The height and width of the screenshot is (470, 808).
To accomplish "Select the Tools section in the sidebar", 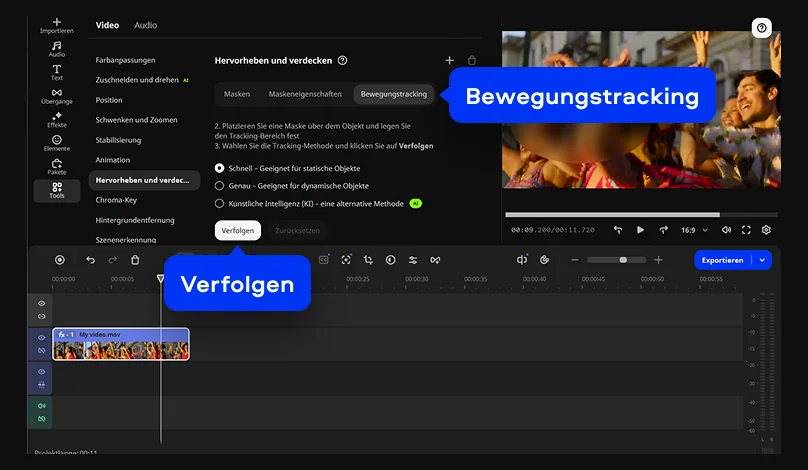I will [57, 191].
